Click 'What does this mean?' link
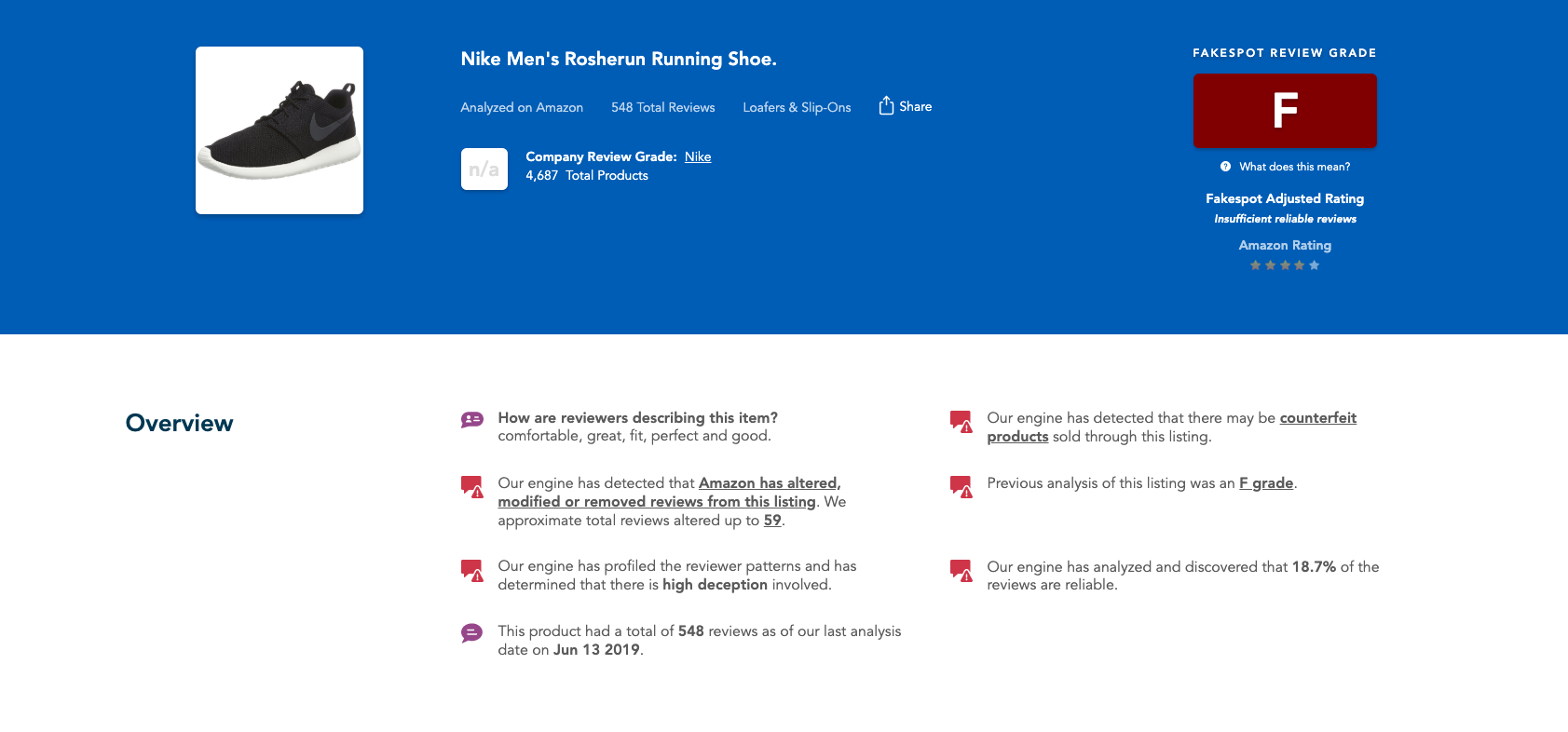This screenshot has height=732, width=1568. coord(1295,167)
